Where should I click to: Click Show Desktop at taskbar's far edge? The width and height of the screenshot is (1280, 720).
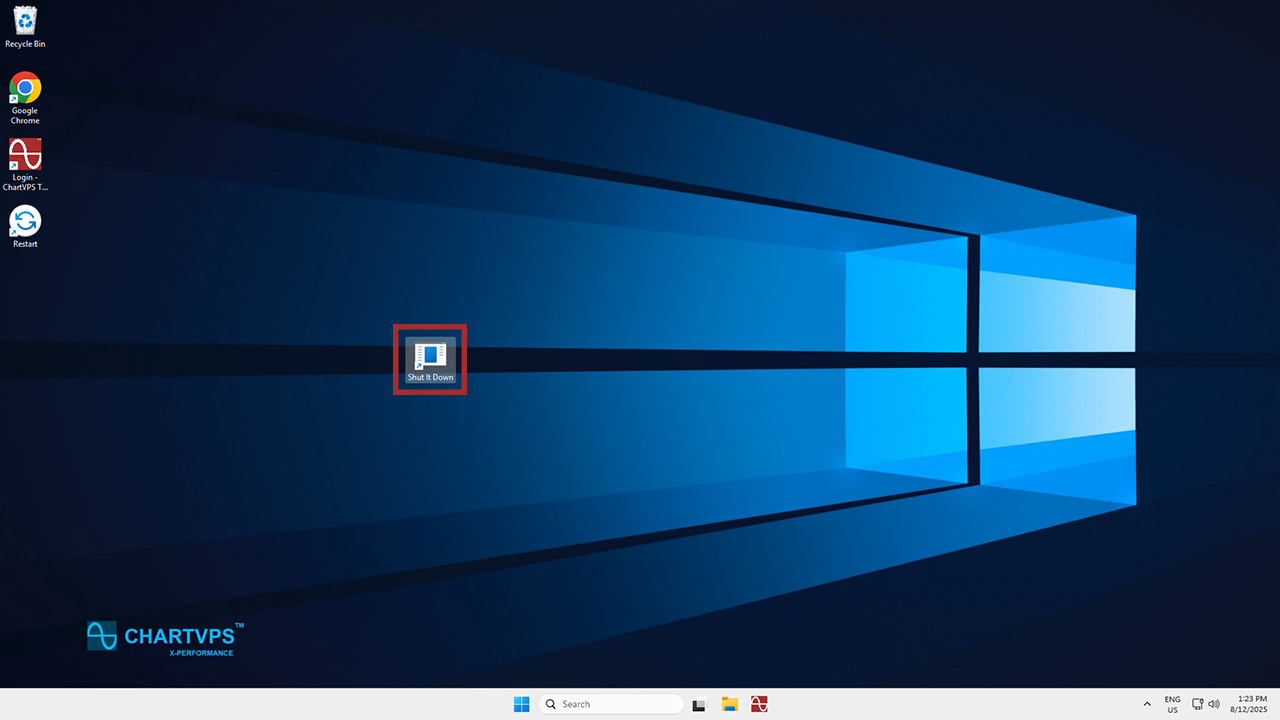[1277, 704]
